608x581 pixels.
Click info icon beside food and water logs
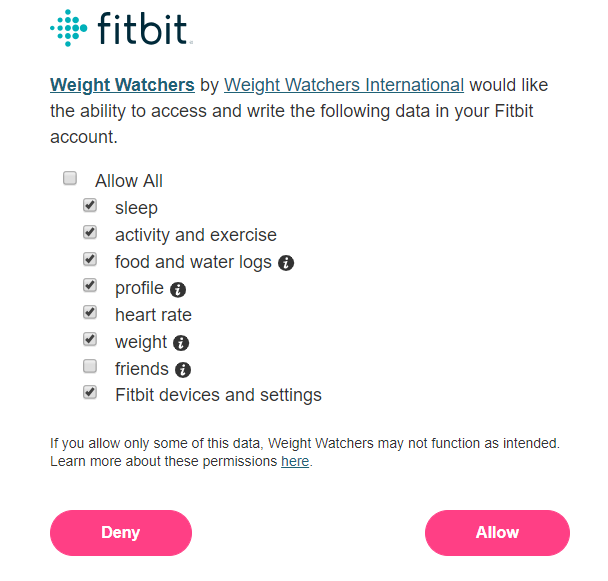click(x=286, y=263)
